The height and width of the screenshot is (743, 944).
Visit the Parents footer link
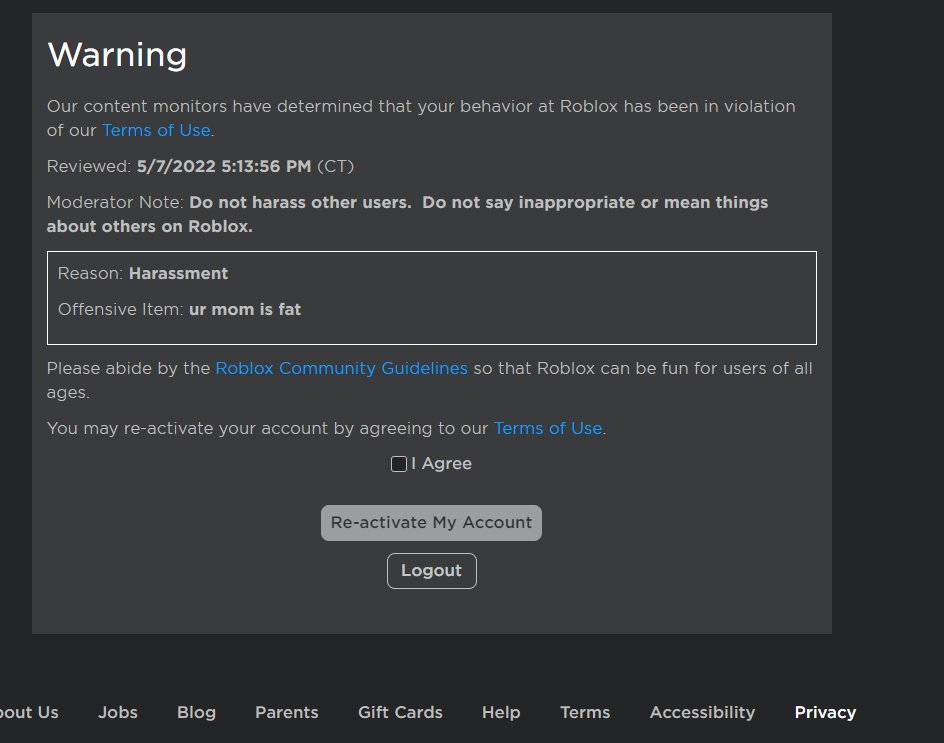click(x=287, y=712)
